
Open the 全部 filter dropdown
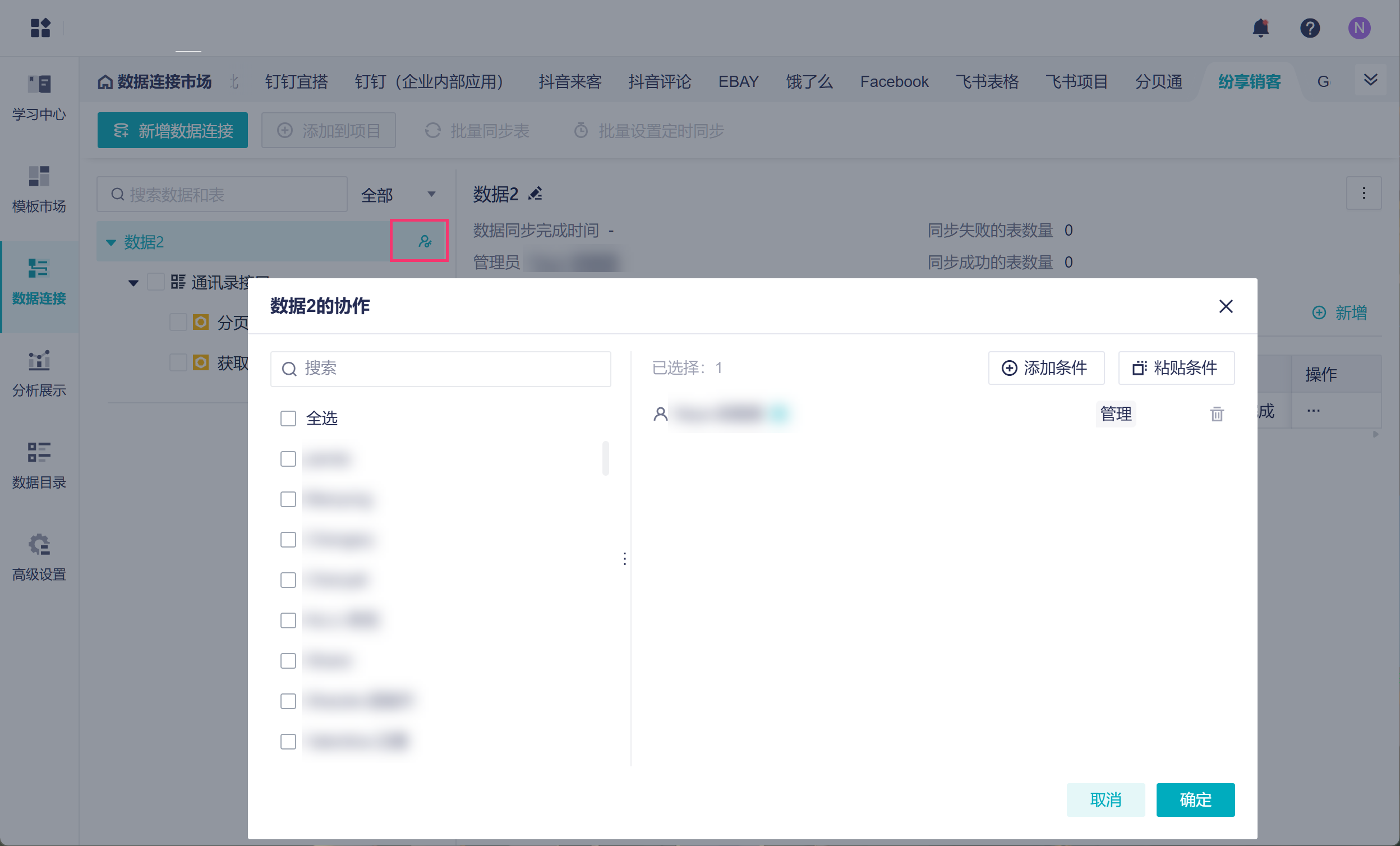(x=399, y=195)
